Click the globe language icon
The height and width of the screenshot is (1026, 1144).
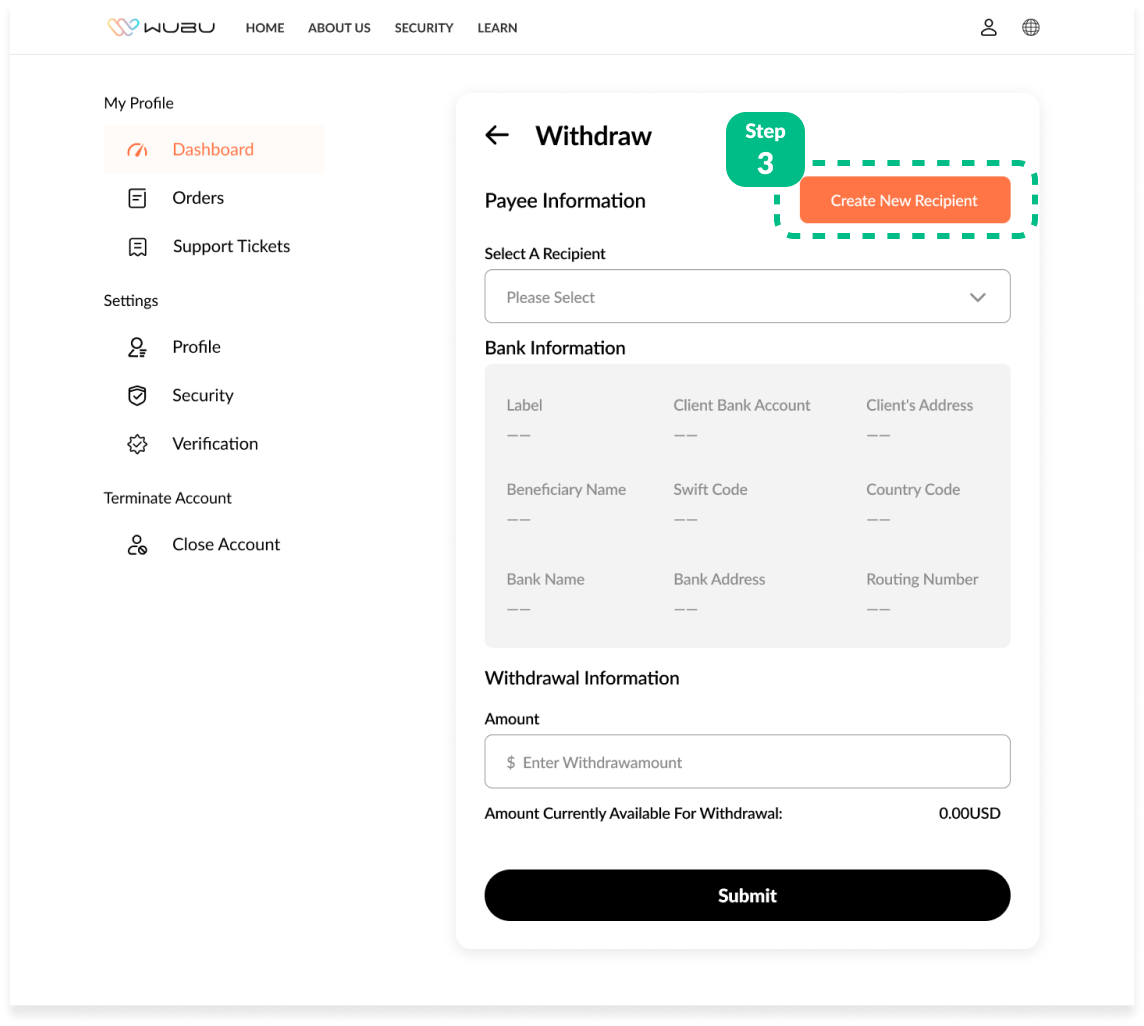tap(1030, 27)
